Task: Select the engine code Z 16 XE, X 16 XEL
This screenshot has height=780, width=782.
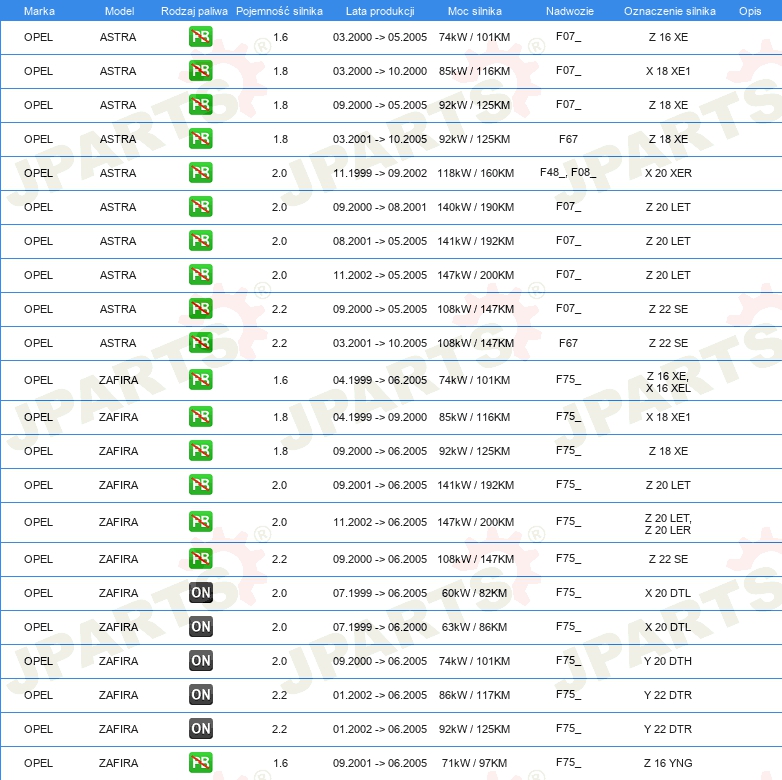Action: (668, 382)
